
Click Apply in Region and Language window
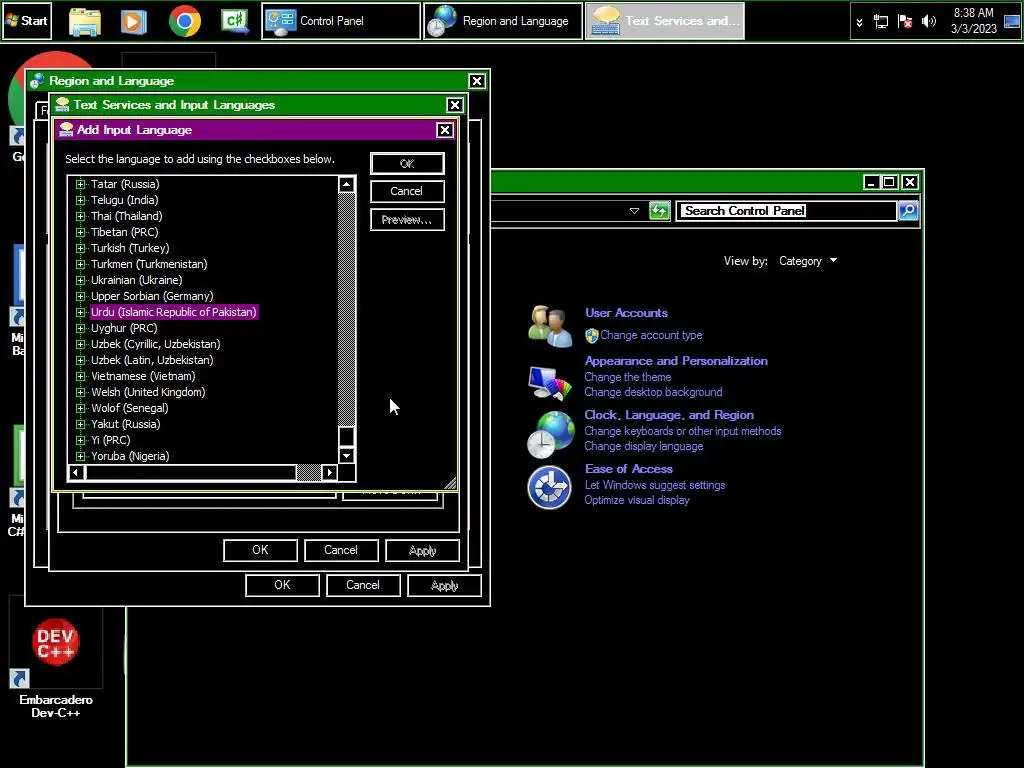(444, 585)
